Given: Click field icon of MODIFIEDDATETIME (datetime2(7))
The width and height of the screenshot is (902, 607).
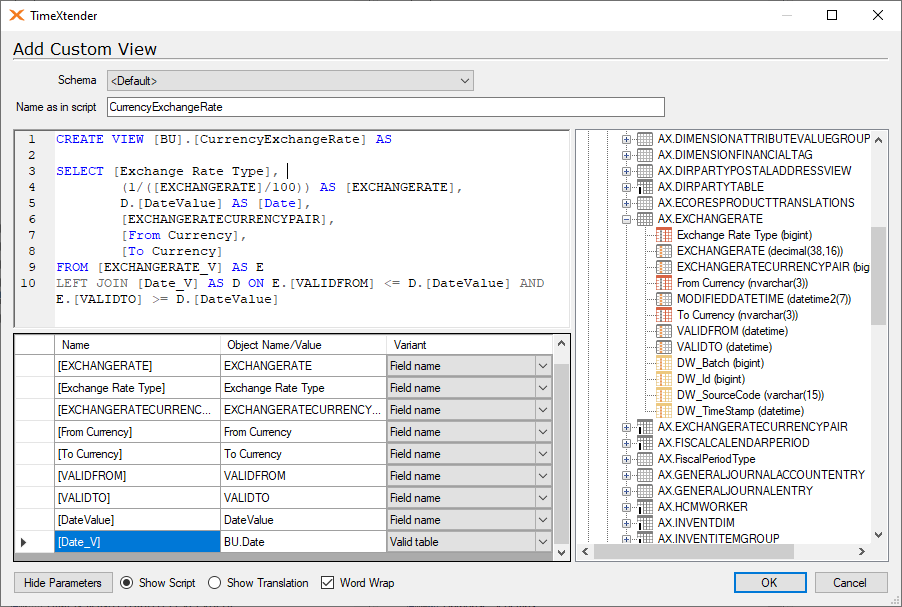Looking at the screenshot, I should pos(664,299).
